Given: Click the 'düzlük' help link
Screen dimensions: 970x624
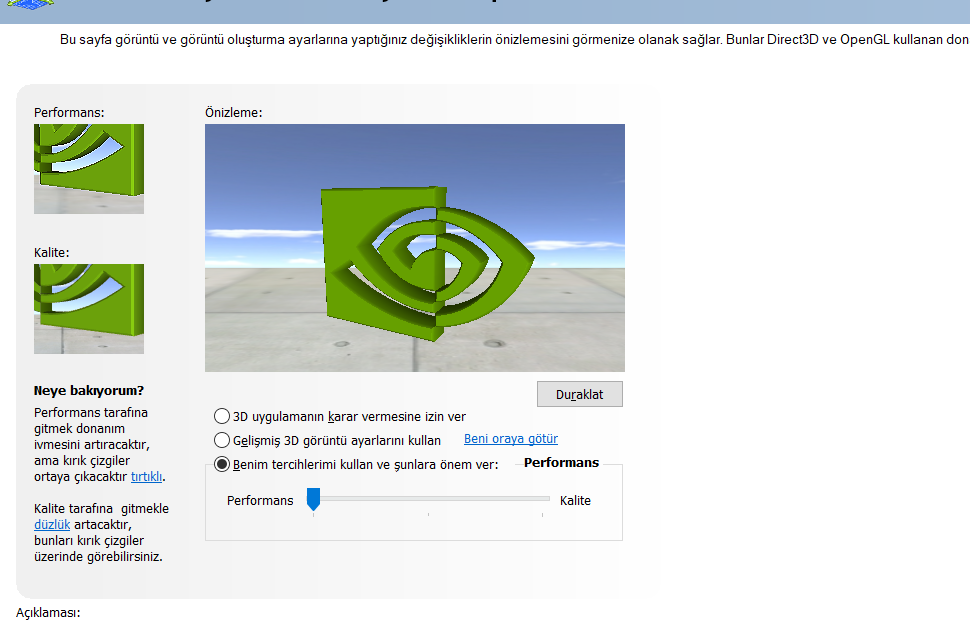Looking at the screenshot, I should pos(52,524).
